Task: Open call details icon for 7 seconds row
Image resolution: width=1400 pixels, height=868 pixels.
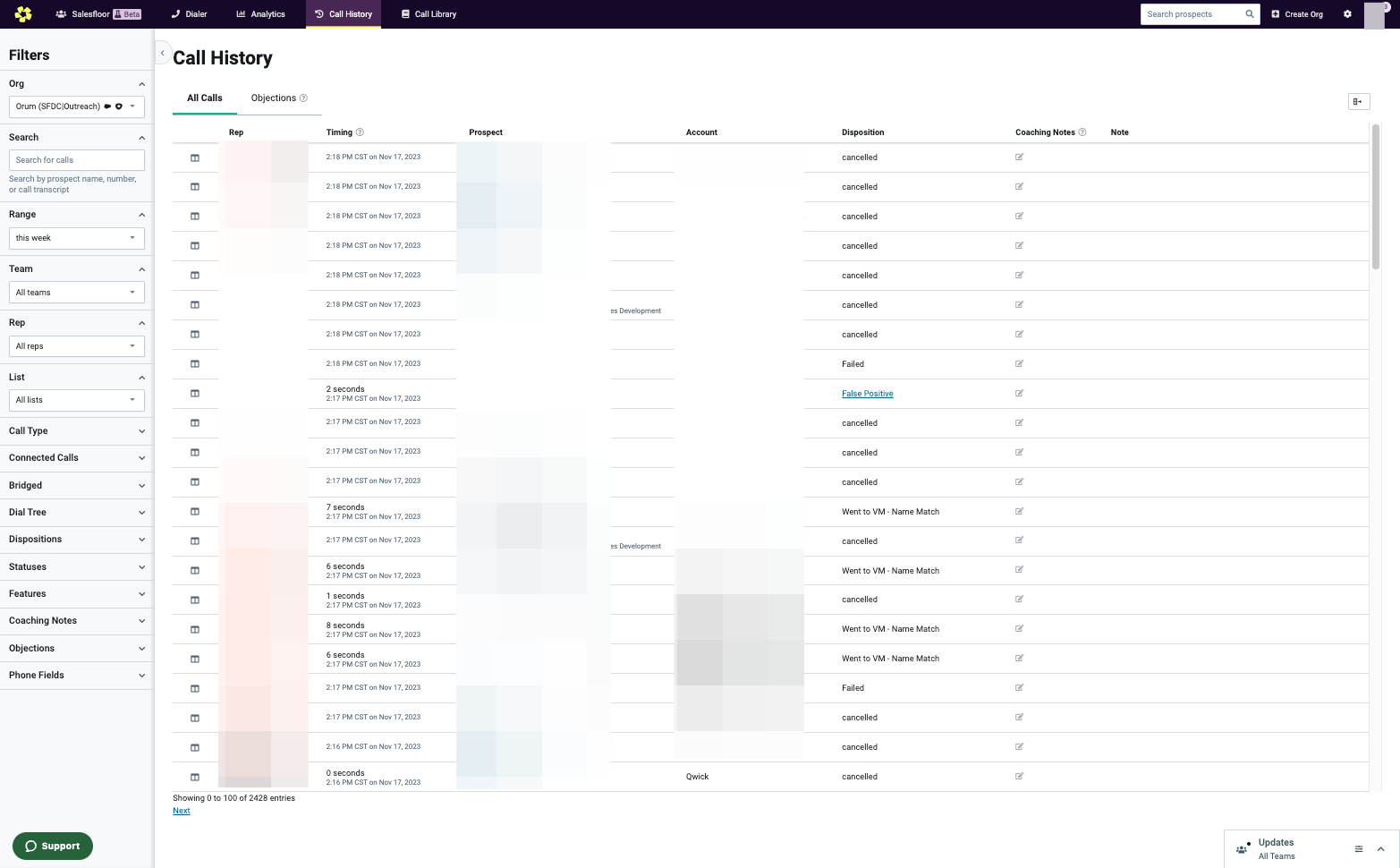Action: point(195,512)
